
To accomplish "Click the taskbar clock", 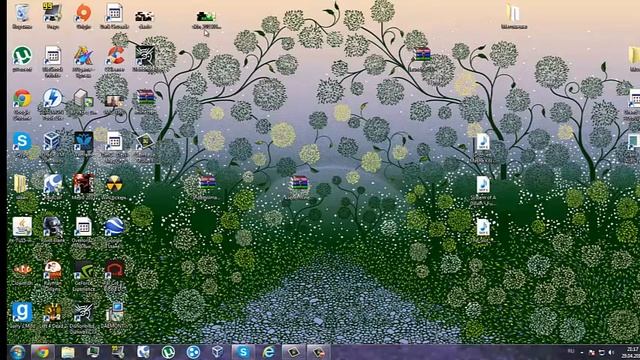I will coord(632,352).
